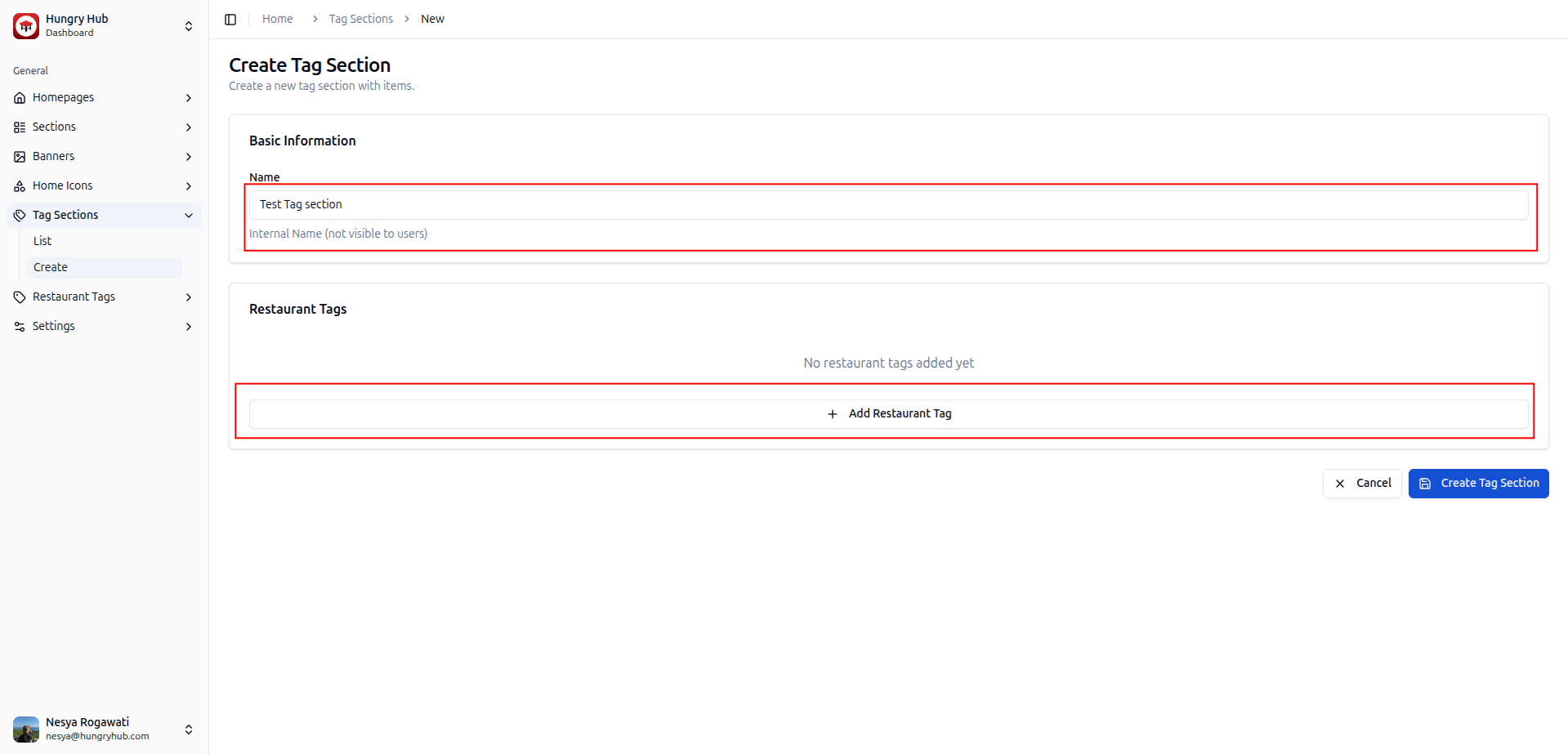Click the Banners image icon
1568x754 pixels.
(x=20, y=157)
